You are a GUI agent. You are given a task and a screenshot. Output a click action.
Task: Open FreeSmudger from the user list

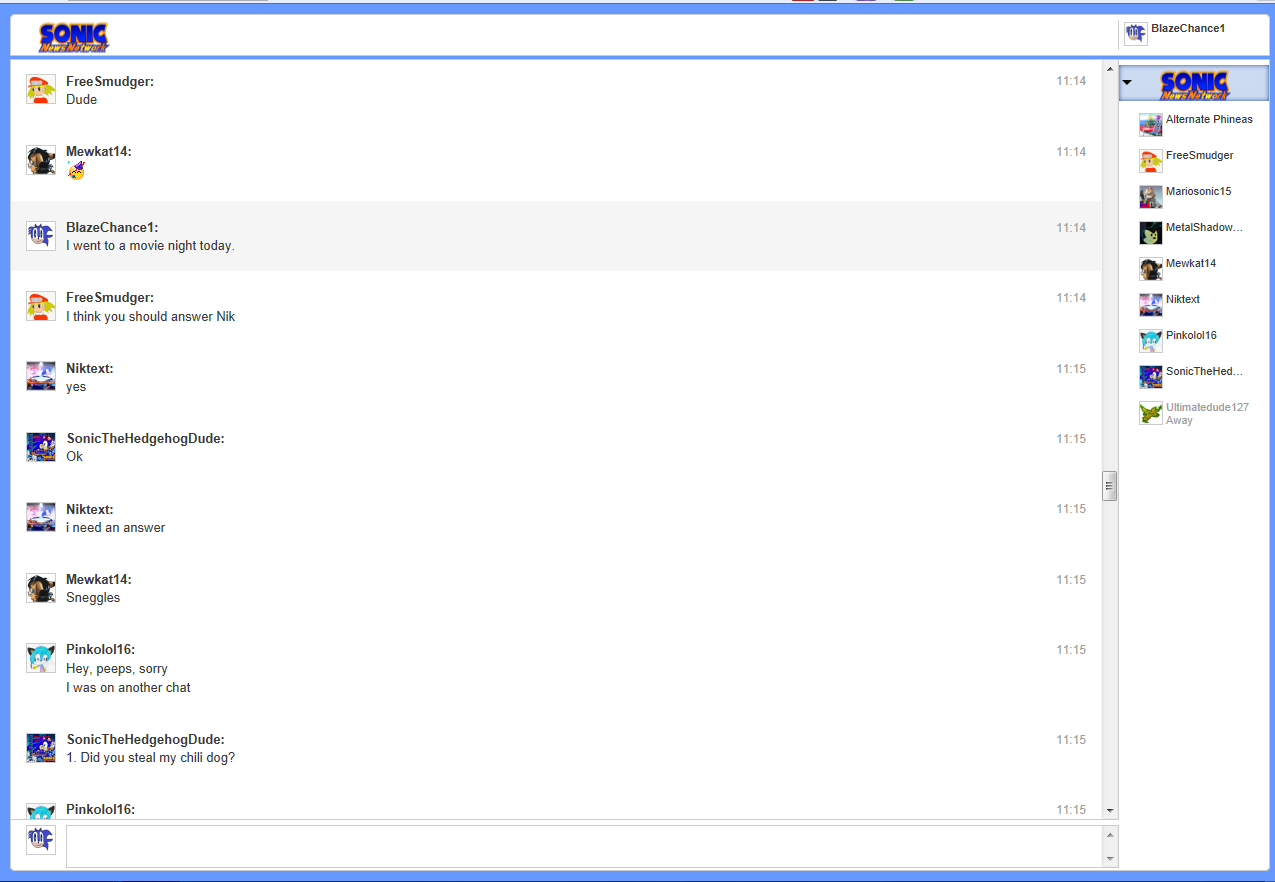(x=1199, y=155)
